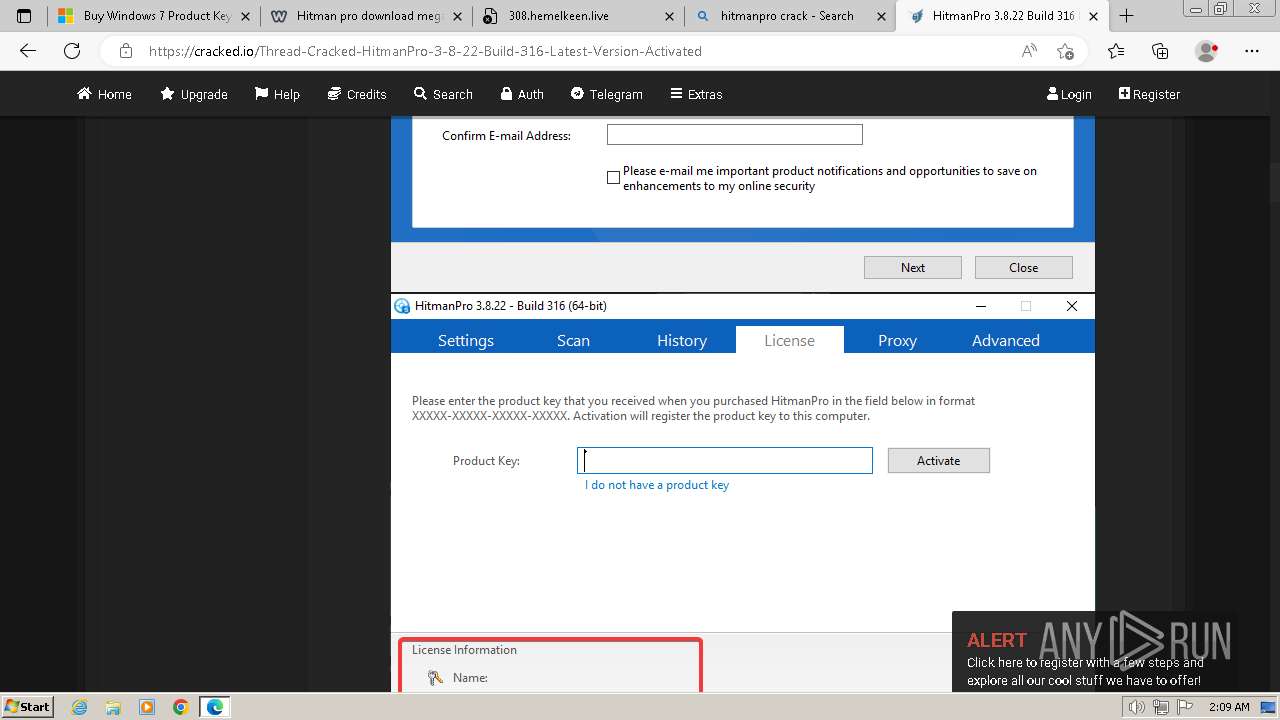
Task: Open the HitmanPro History tab
Action: point(682,340)
